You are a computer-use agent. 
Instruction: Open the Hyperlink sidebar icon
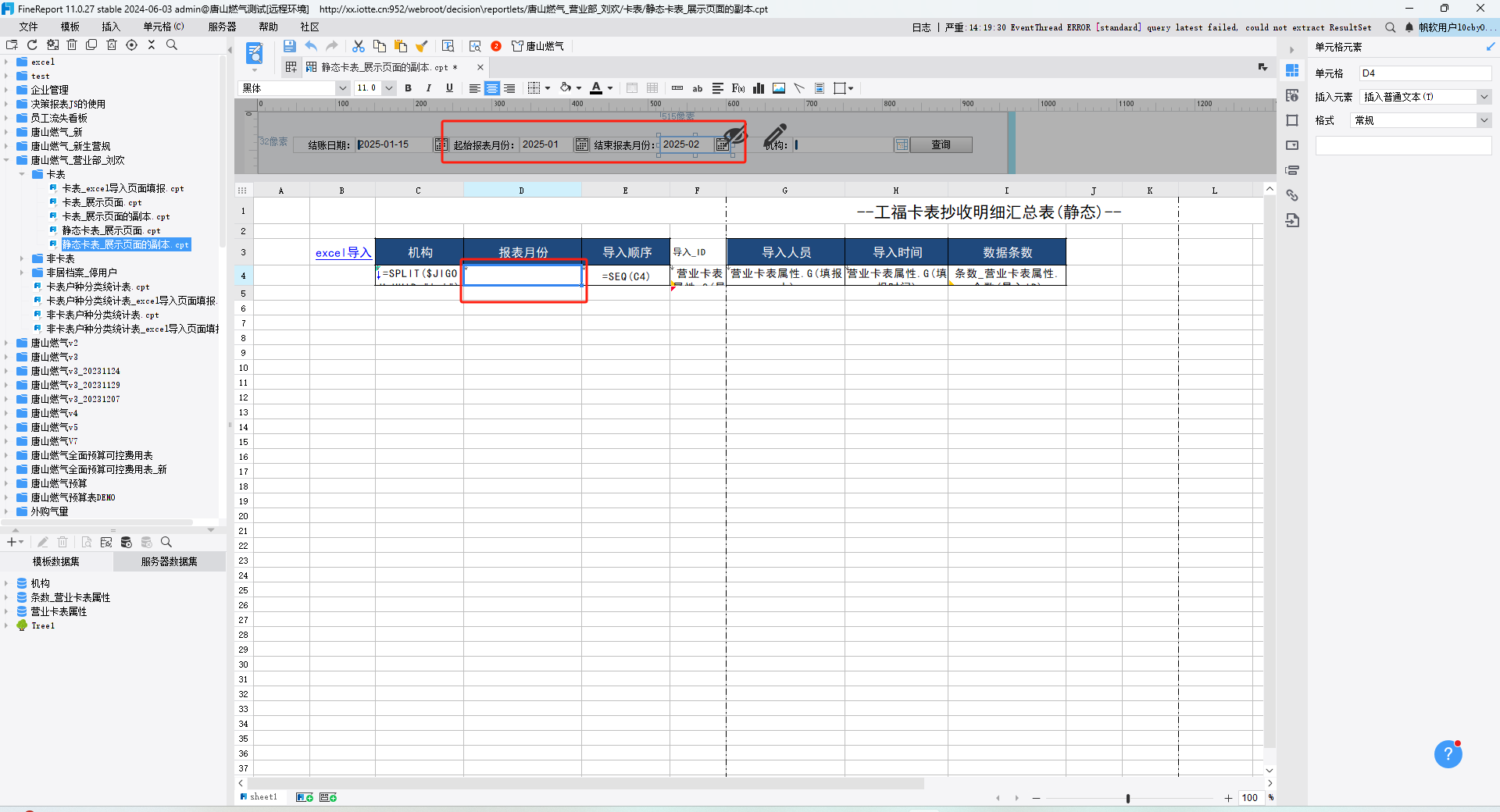click(1292, 195)
